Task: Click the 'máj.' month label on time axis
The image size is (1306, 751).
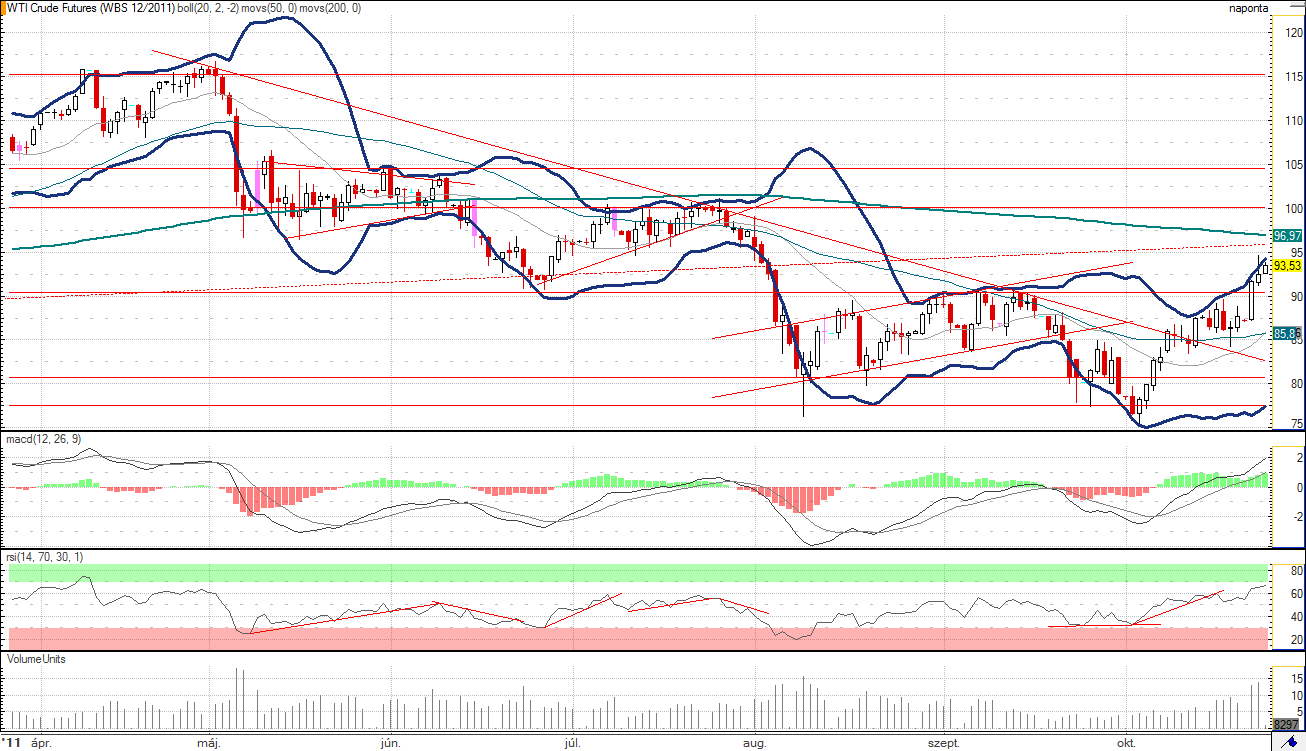Action: 209,743
